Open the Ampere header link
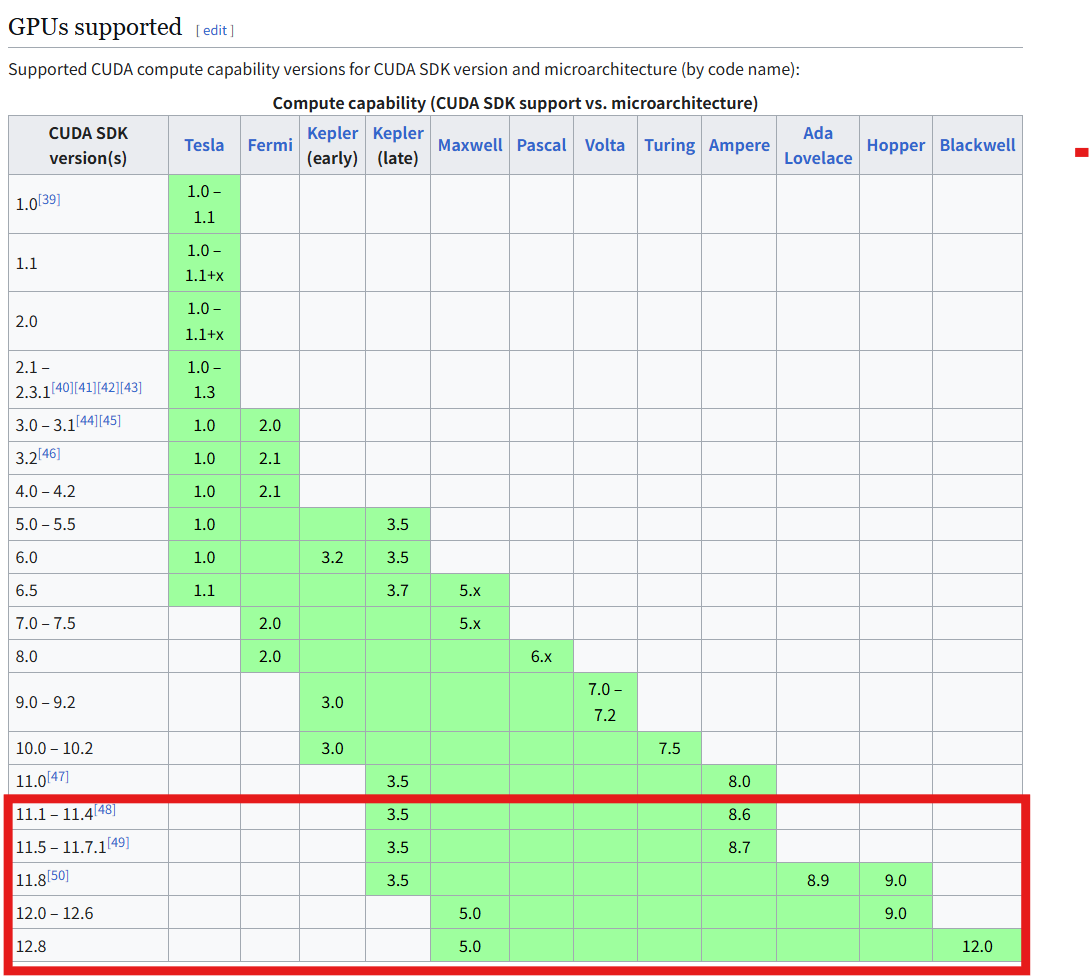Screen dimensions: 1089x976 tap(740, 145)
